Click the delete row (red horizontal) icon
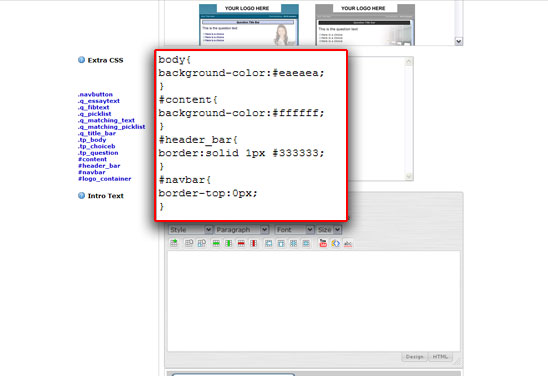548x376 pixels. coord(241,243)
